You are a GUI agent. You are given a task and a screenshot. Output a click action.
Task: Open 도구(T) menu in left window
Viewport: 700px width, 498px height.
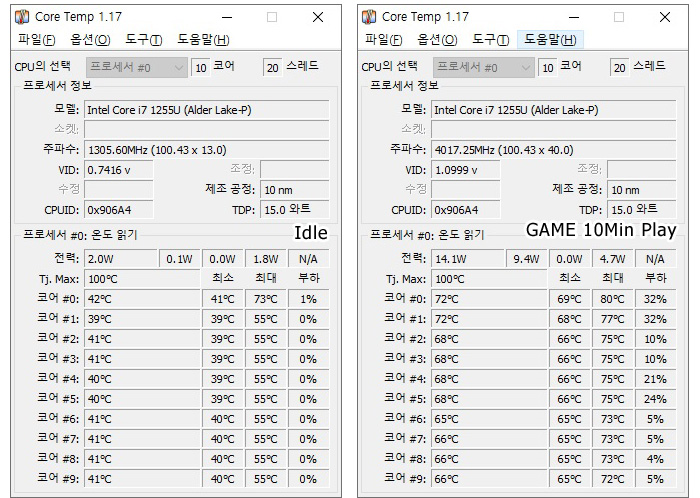click(x=143, y=40)
